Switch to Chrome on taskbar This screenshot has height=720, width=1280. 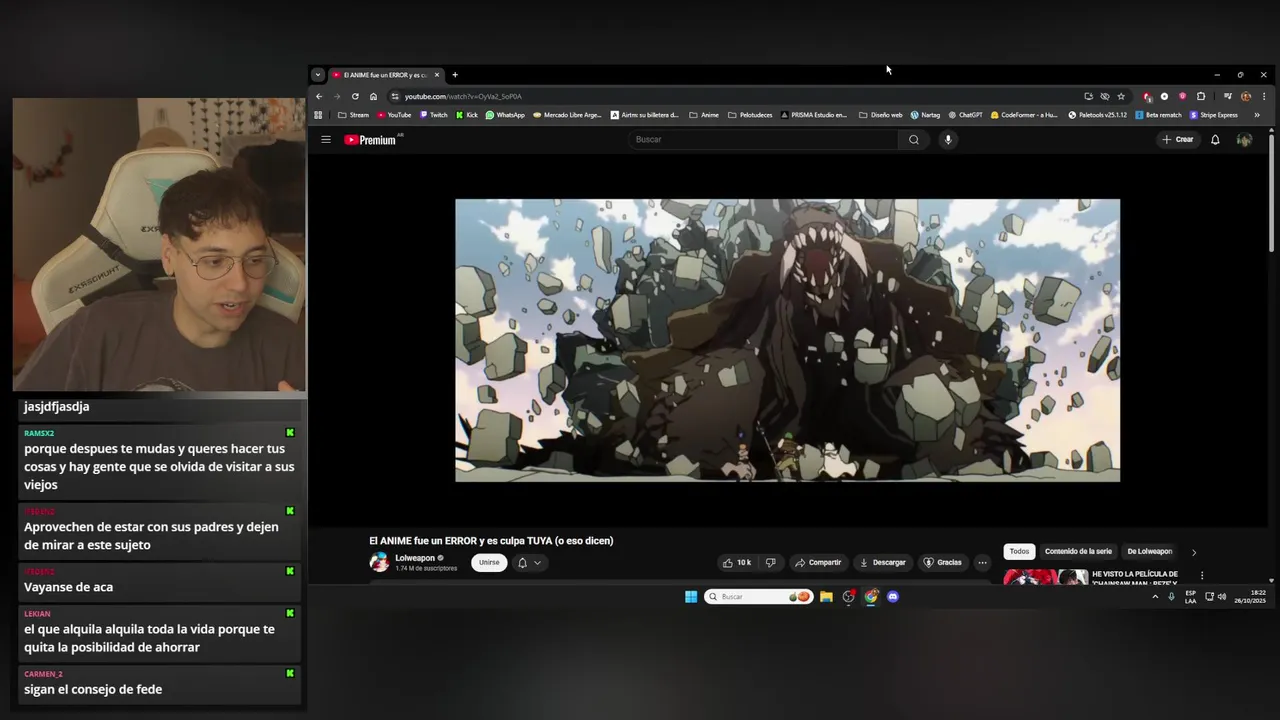(x=871, y=597)
